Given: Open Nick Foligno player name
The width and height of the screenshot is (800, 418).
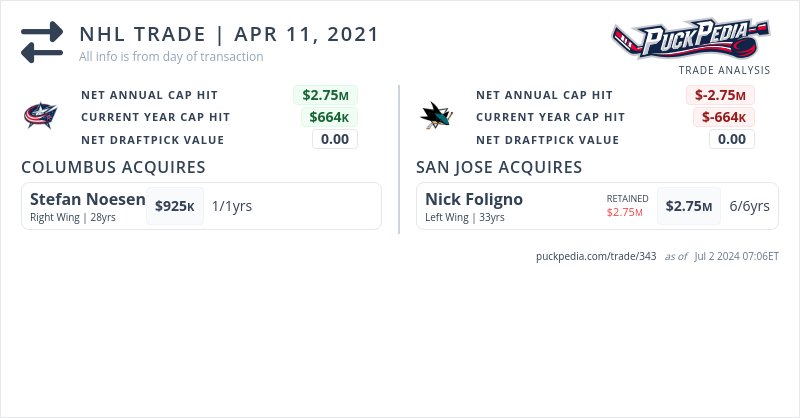Looking at the screenshot, I should click(474, 199).
